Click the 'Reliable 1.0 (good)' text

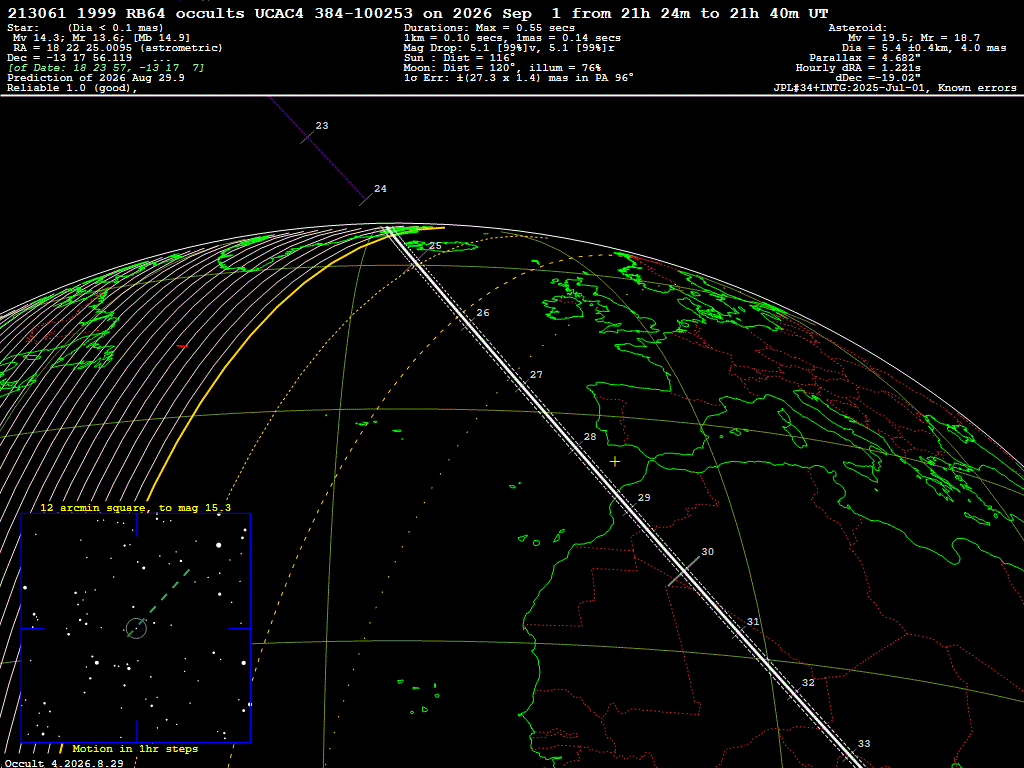(x=72, y=88)
